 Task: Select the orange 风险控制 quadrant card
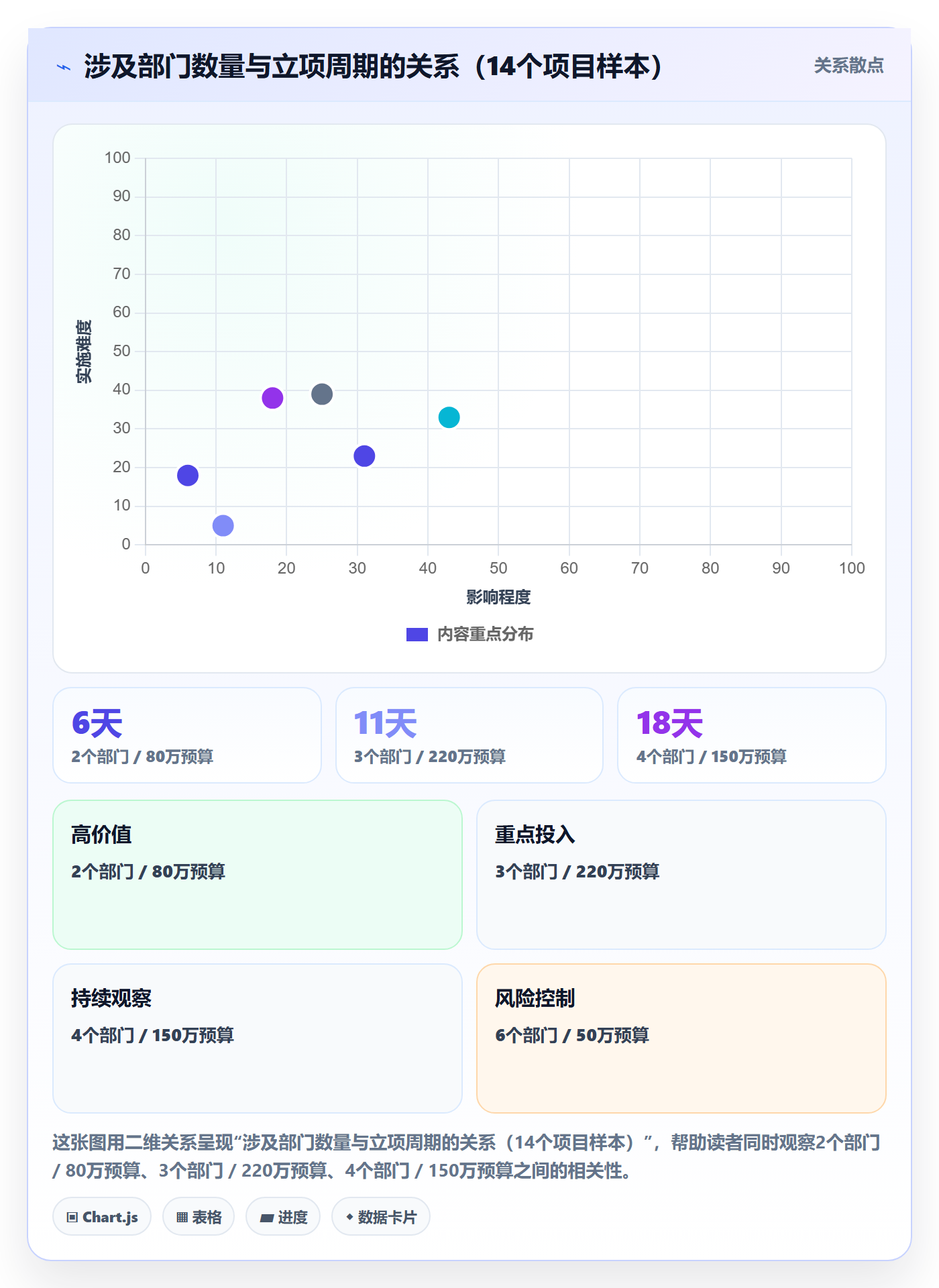(681, 1038)
